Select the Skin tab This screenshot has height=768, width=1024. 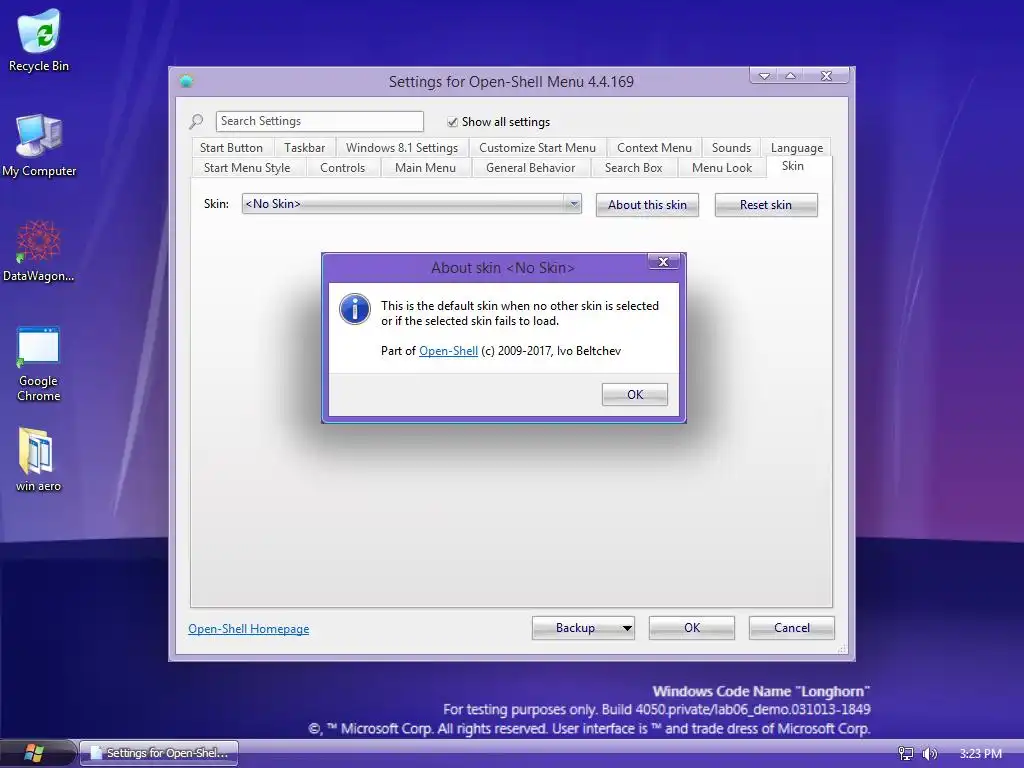point(793,166)
